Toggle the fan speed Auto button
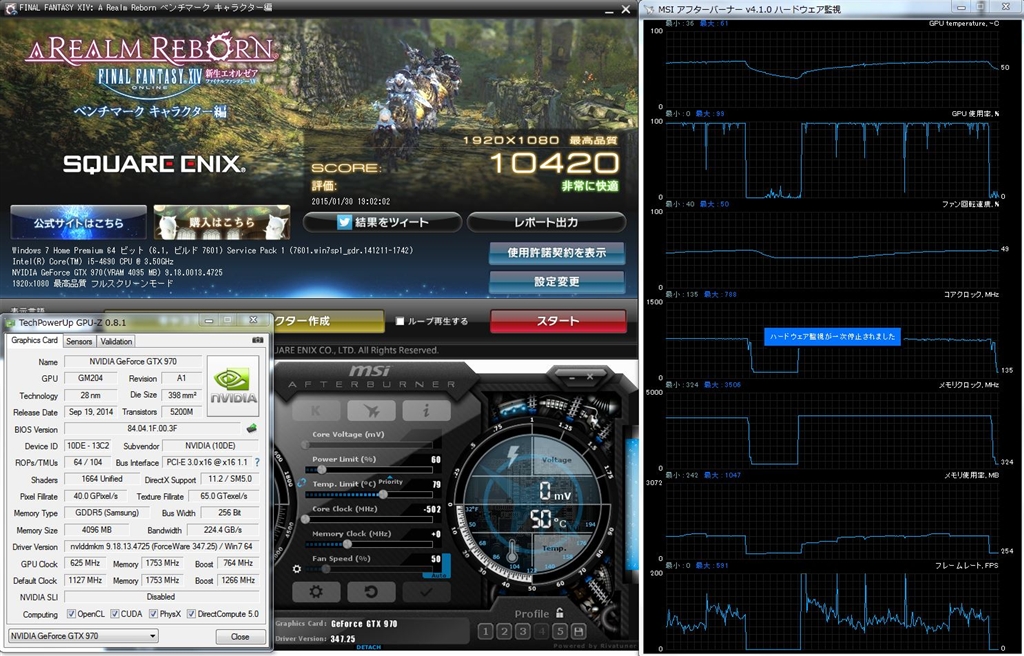The width and height of the screenshot is (1024, 656). [437, 576]
